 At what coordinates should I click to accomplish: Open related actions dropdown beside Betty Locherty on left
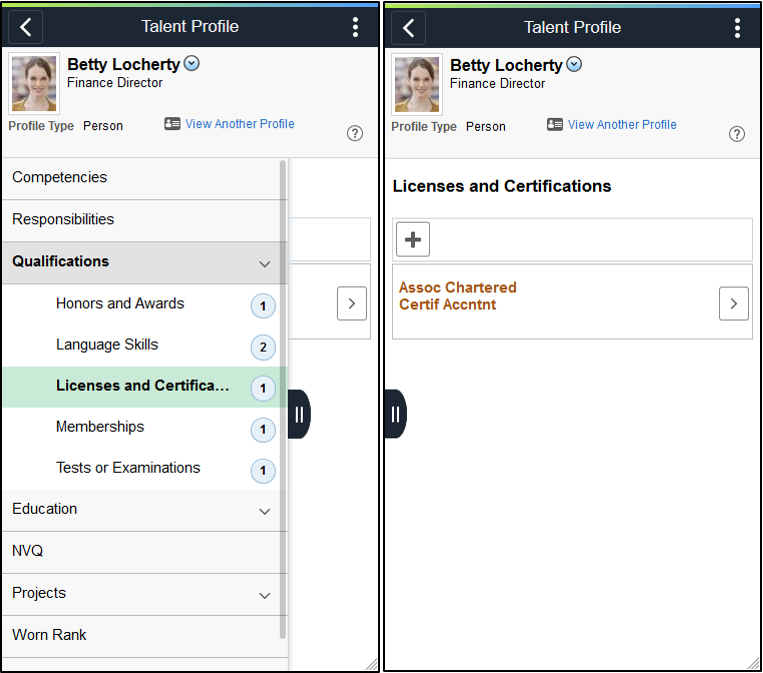(x=192, y=64)
